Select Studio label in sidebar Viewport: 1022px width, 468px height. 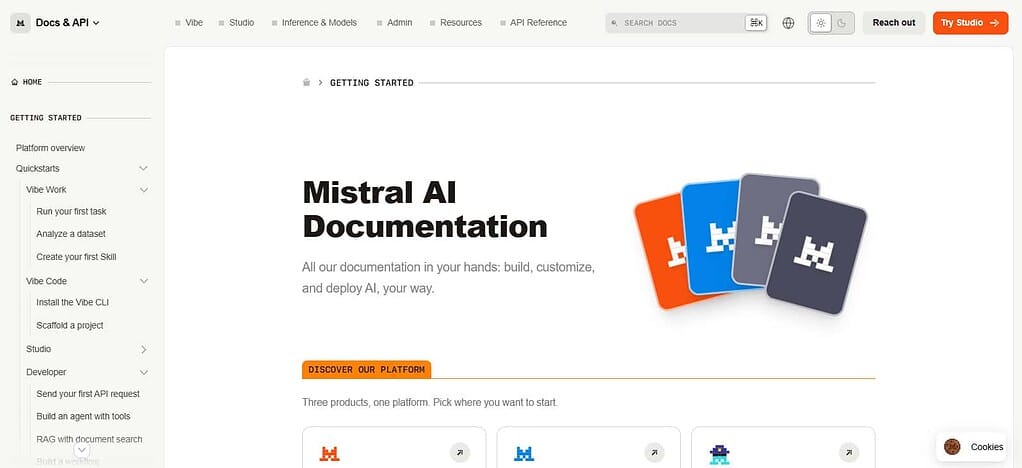(38, 349)
